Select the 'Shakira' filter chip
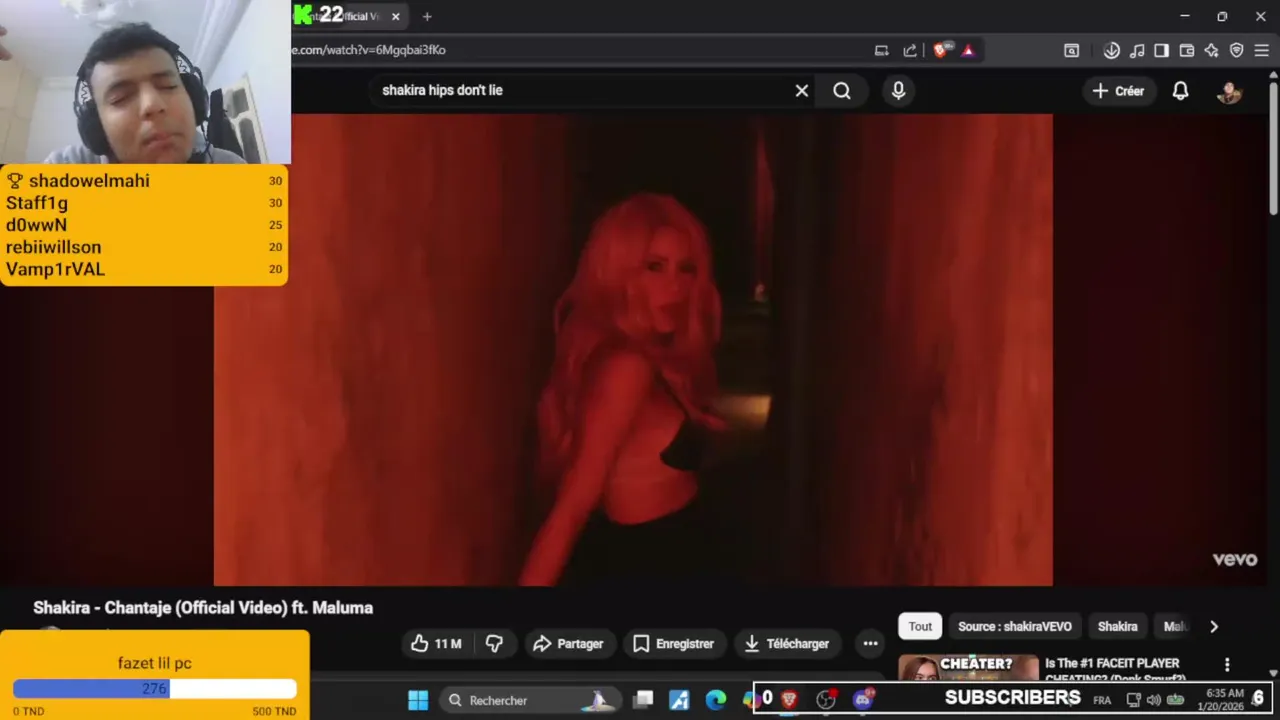This screenshot has width=1280, height=720. 1117,626
